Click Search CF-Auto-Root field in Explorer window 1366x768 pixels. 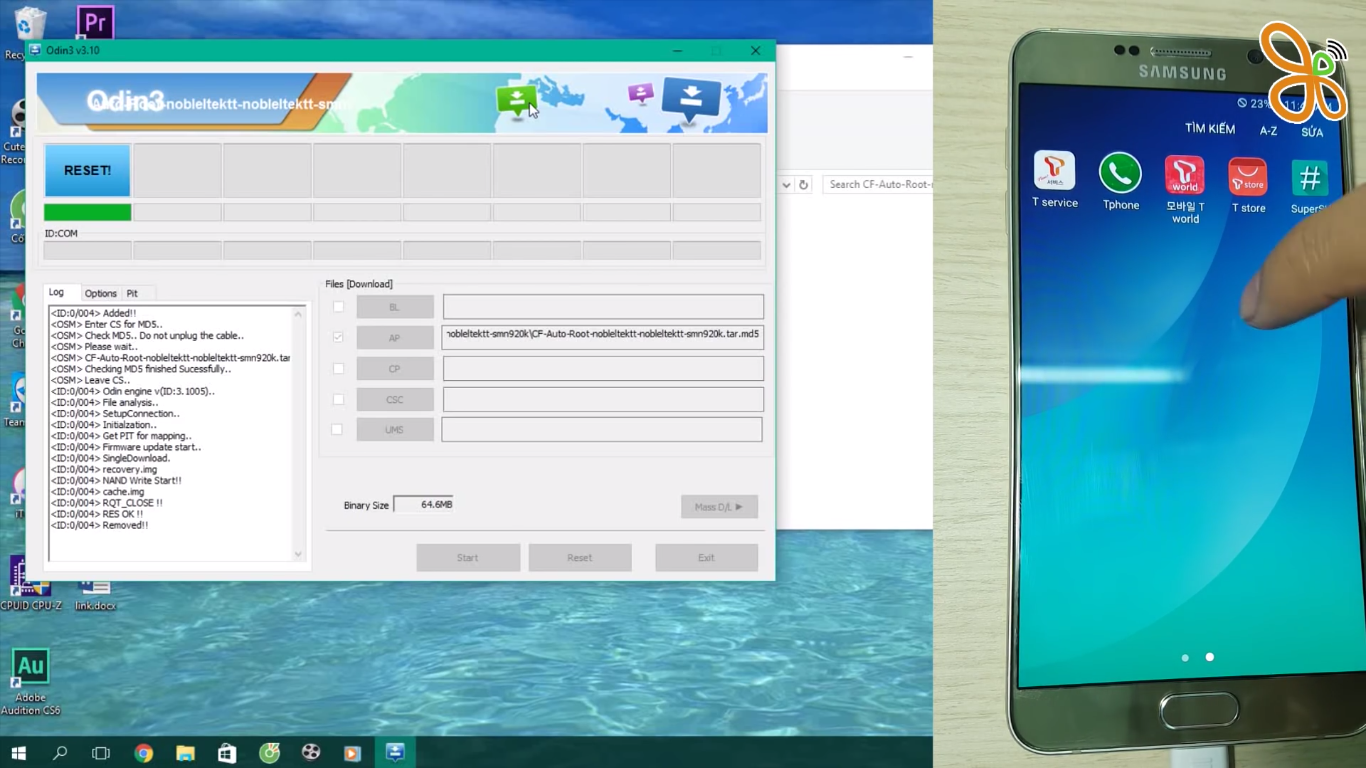[x=878, y=185]
